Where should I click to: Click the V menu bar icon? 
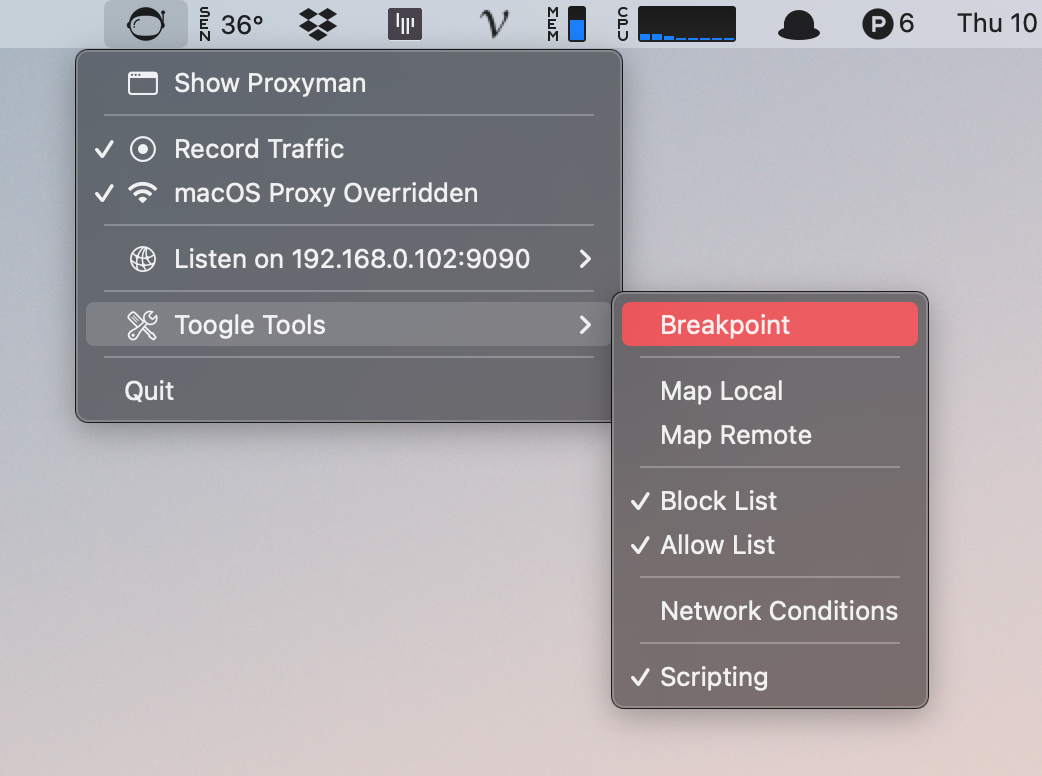(492, 22)
